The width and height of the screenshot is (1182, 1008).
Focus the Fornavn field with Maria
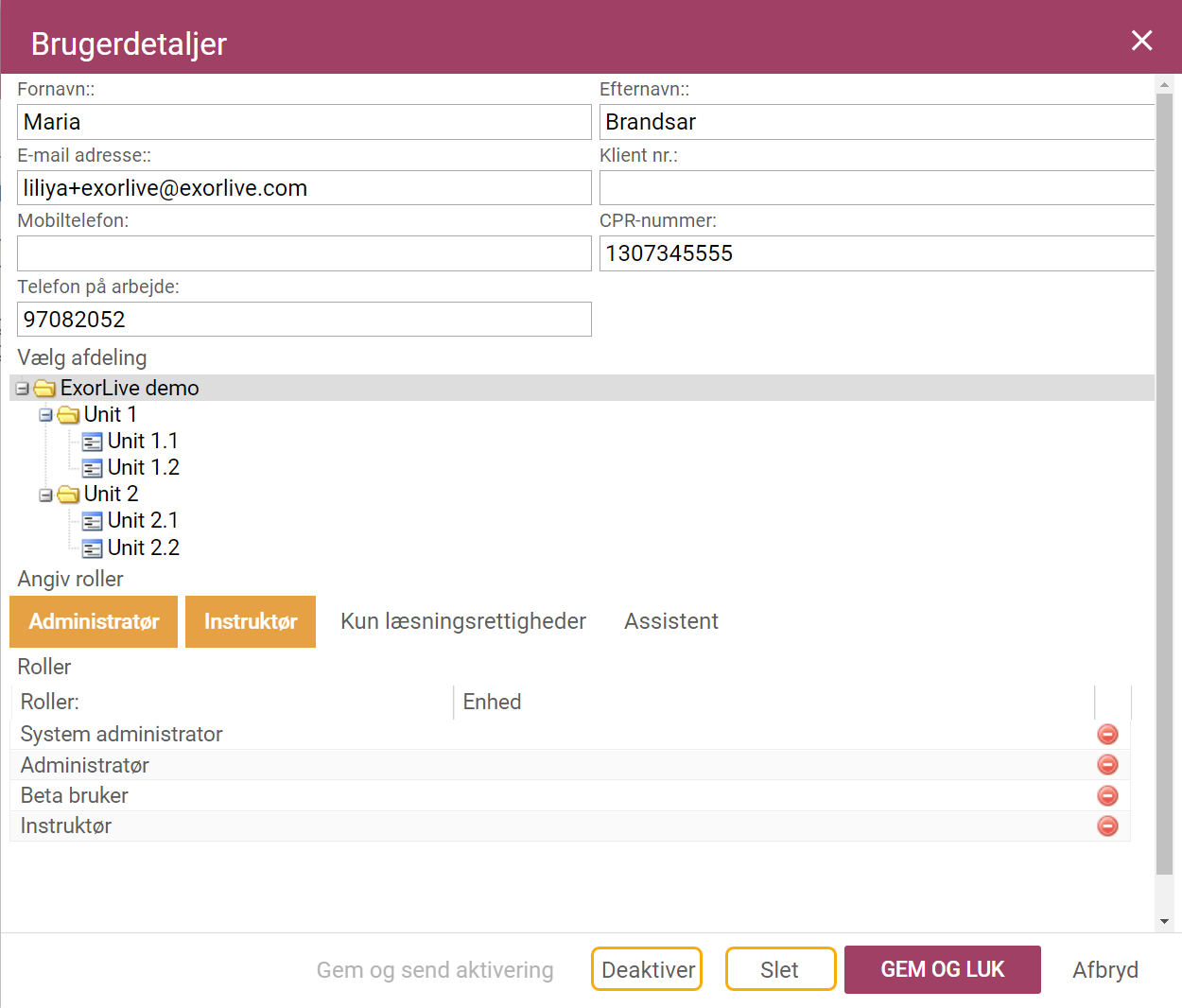coord(304,122)
